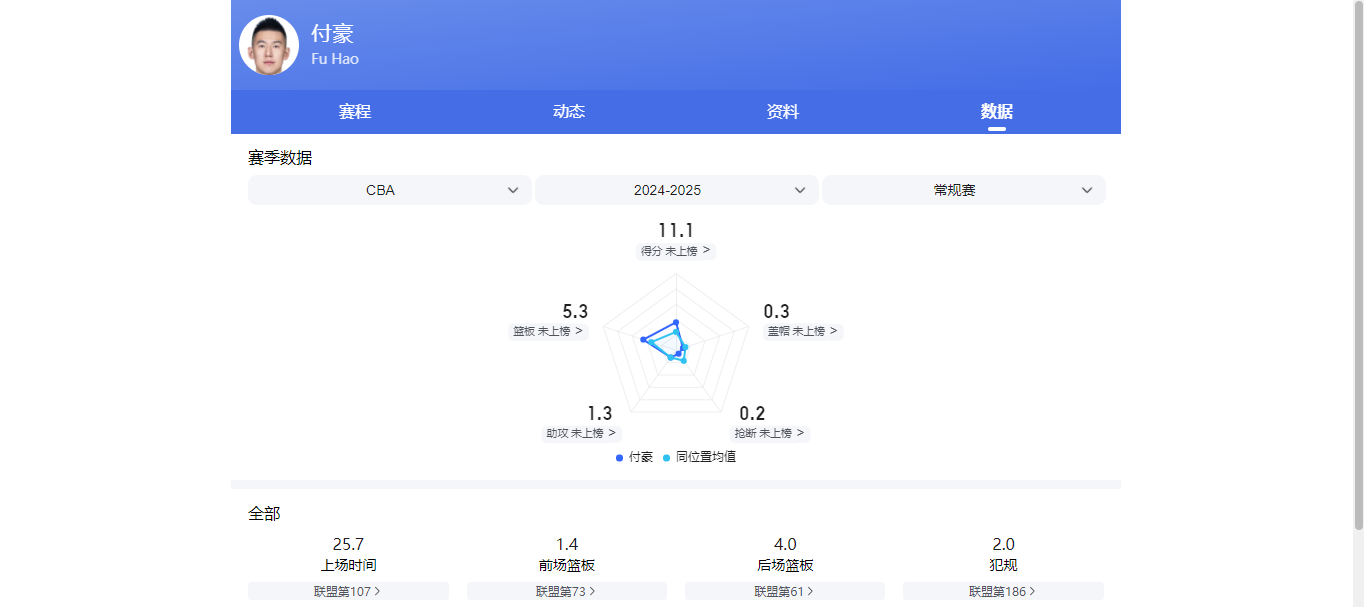Open the 常规赛 game type dropdown

point(964,190)
